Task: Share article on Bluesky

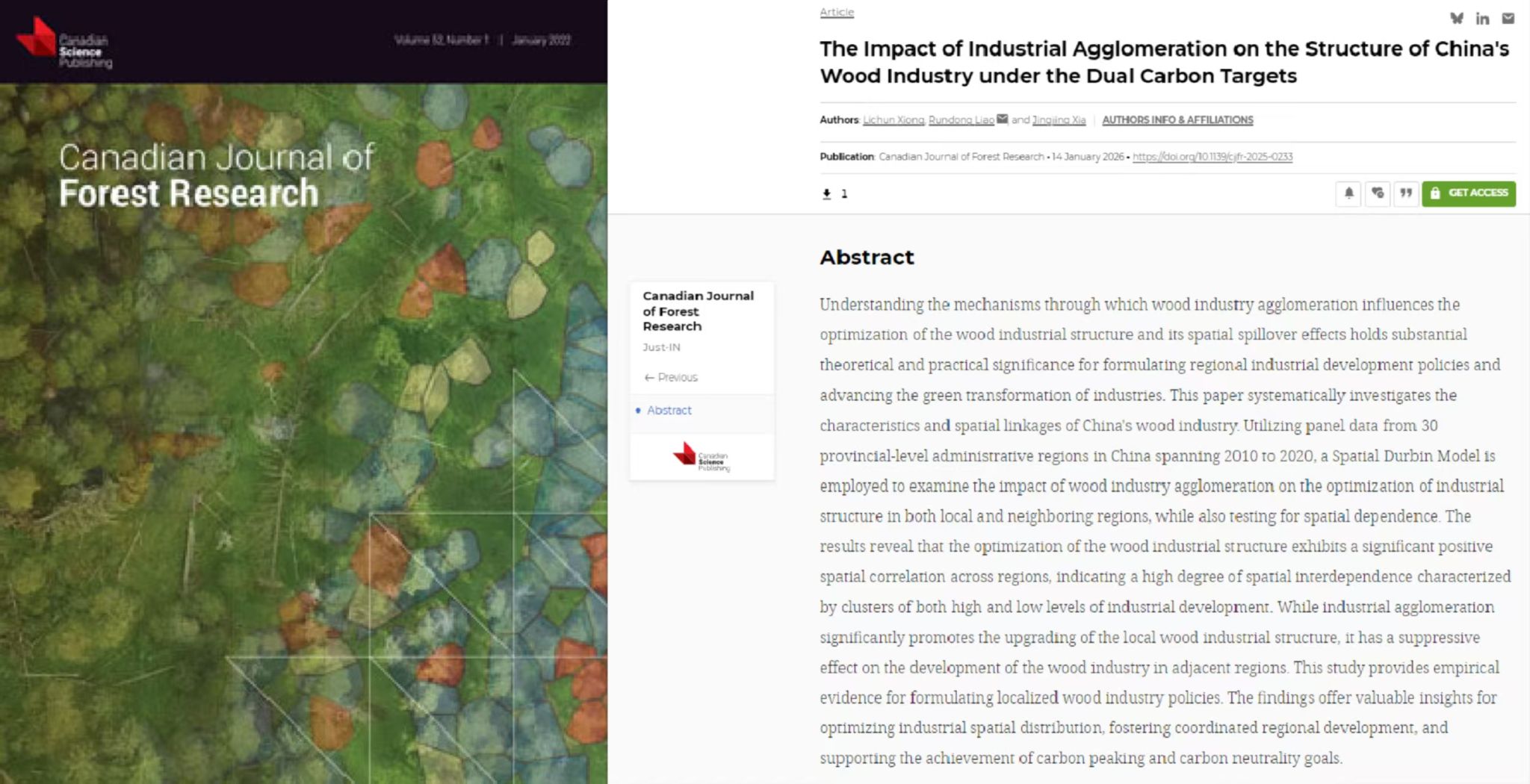Action: [1456, 19]
